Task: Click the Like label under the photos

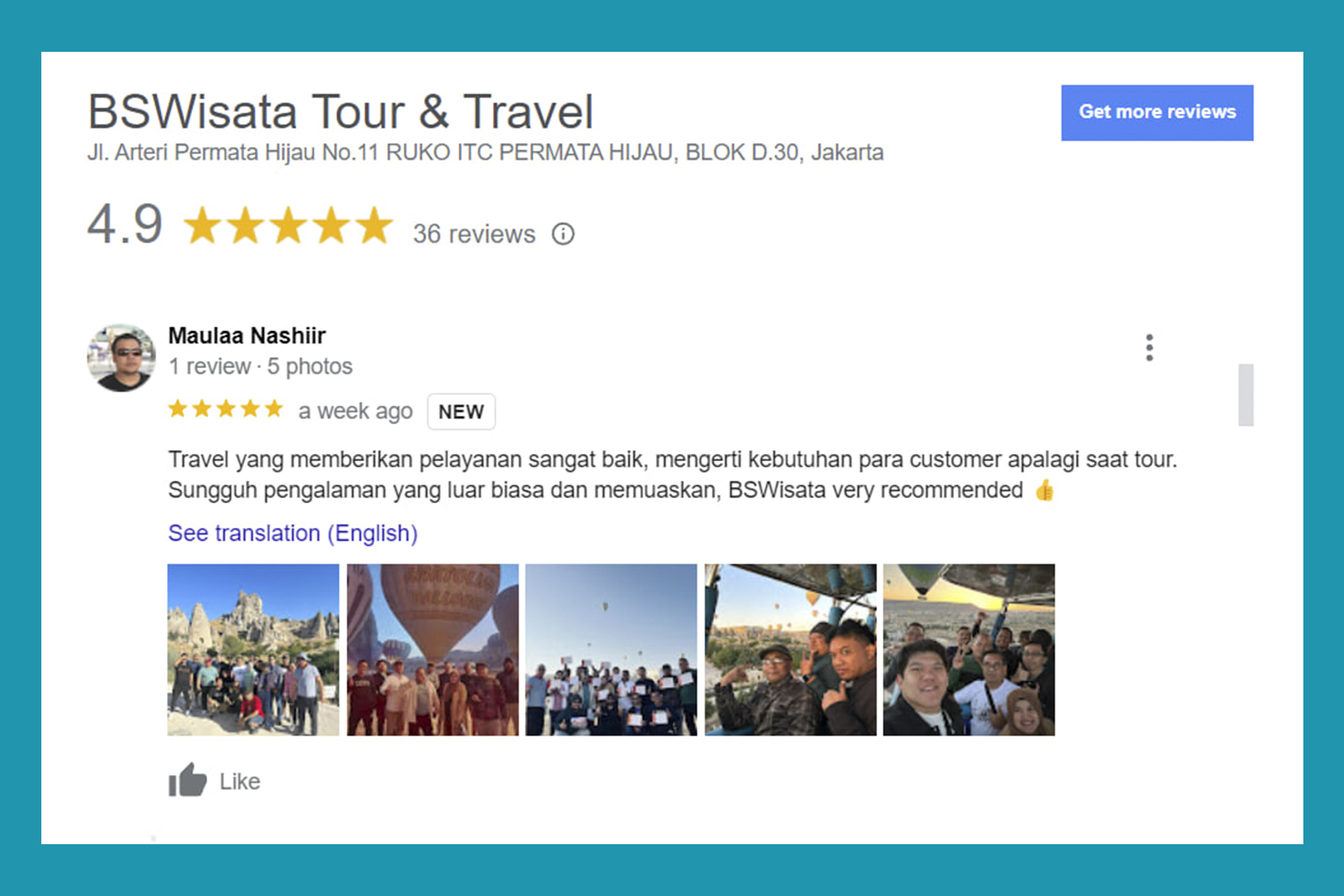Action: point(240,781)
